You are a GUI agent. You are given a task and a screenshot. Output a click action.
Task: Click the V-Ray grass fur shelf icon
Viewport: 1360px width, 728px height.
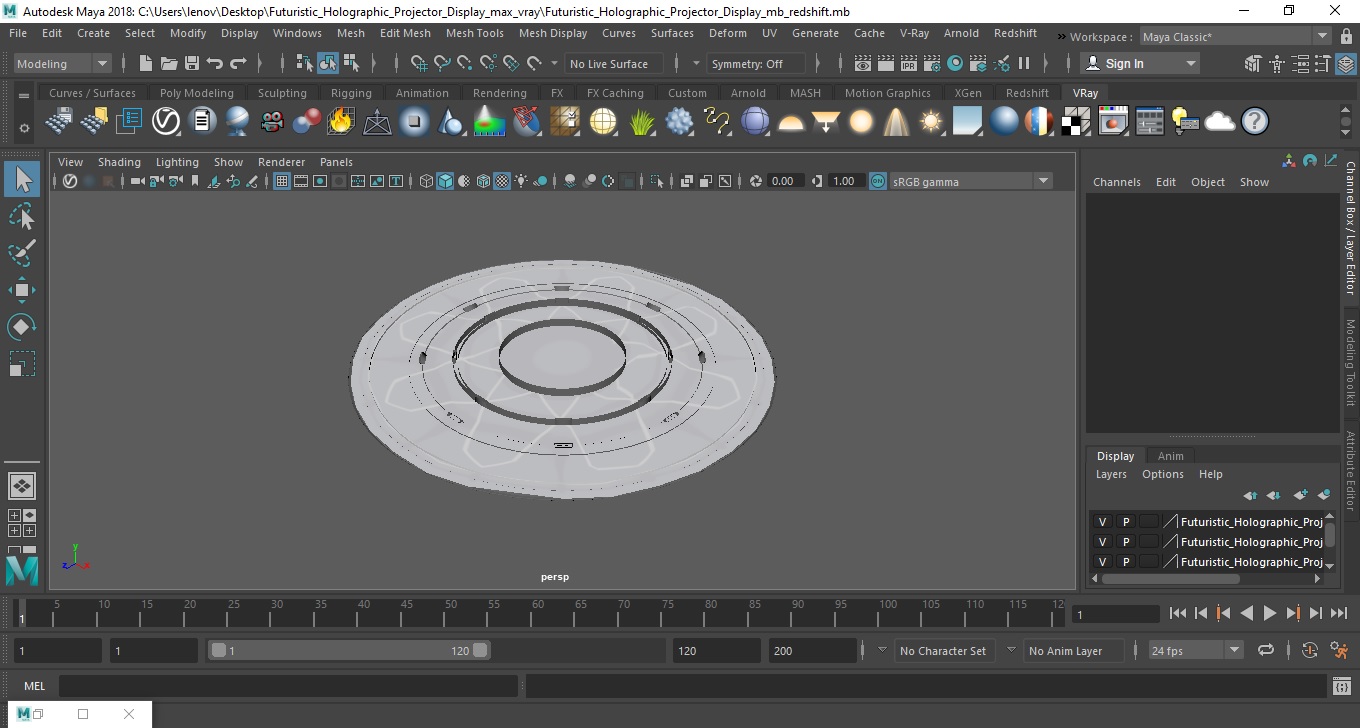click(641, 122)
